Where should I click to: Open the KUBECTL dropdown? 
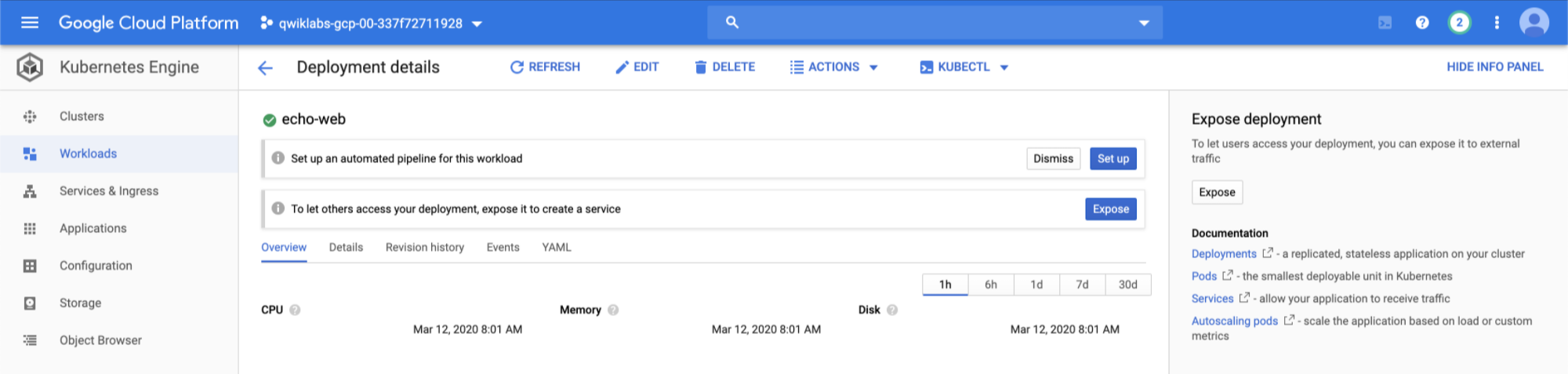pos(964,67)
